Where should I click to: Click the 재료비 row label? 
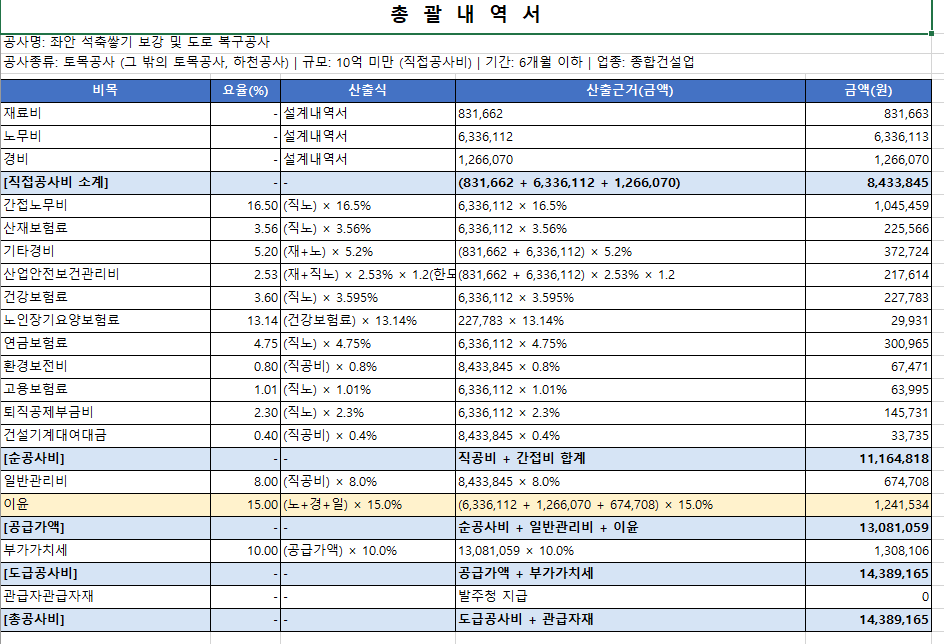click(105, 114)
